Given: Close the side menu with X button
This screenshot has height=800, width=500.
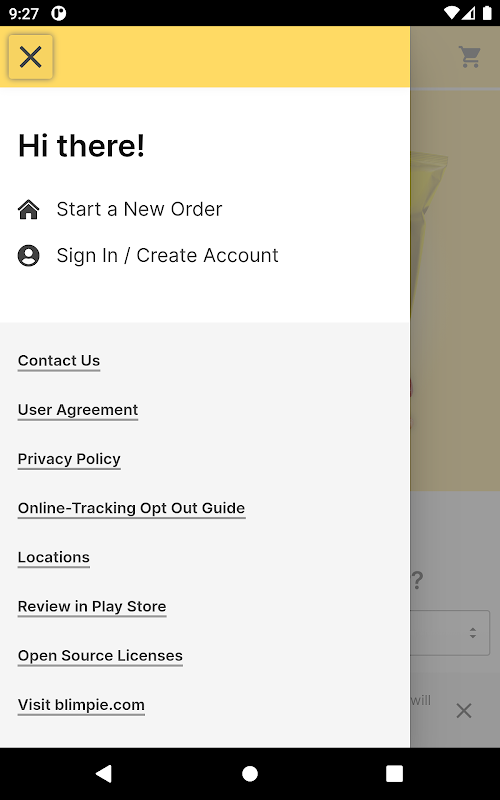Looking at the screenshot, I should tap(31, 57).
